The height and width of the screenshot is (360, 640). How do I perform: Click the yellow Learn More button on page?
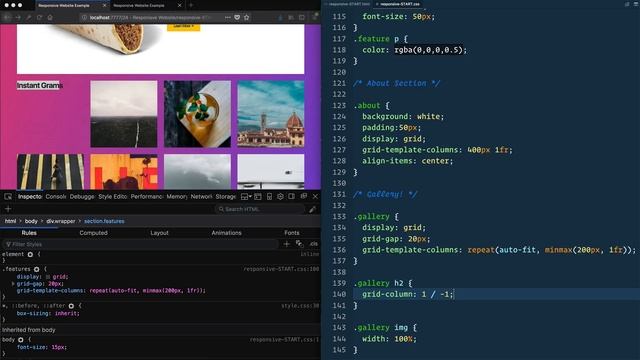click(x=184, y=27)
